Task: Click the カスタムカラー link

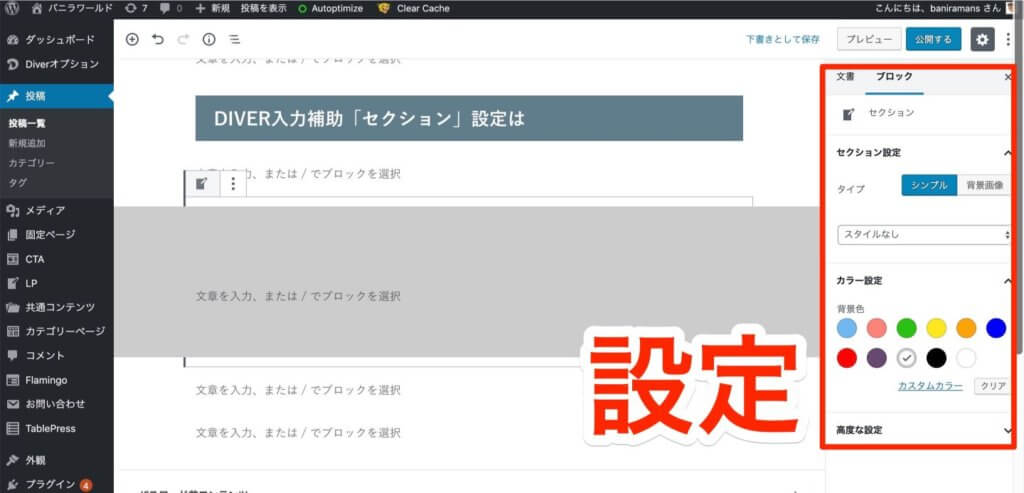Action: 930,386
